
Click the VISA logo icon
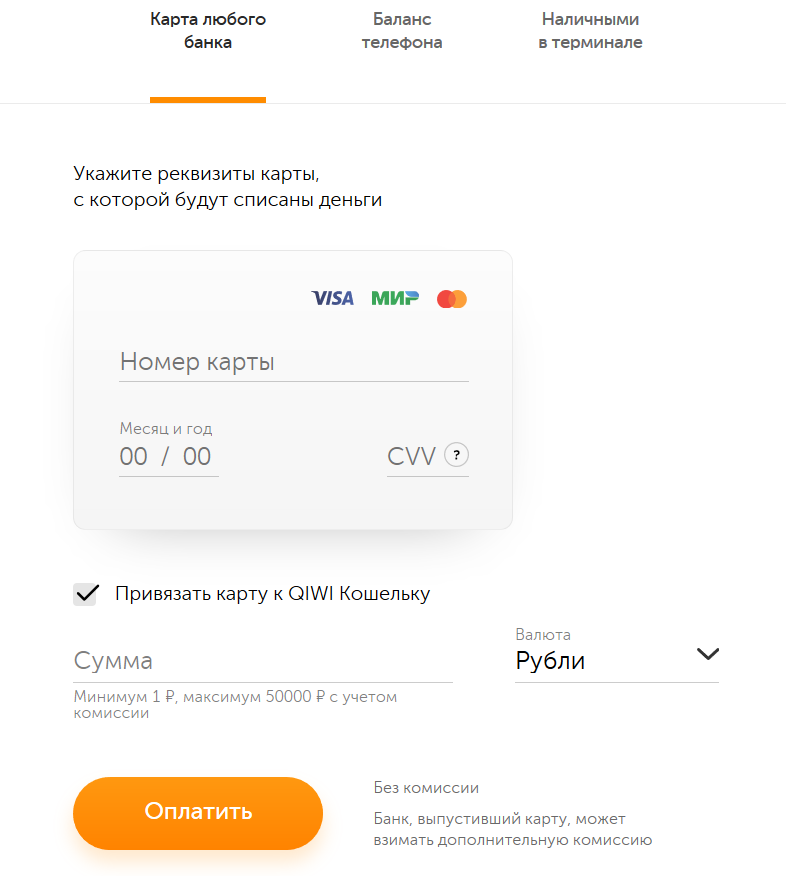click(332, 298)
